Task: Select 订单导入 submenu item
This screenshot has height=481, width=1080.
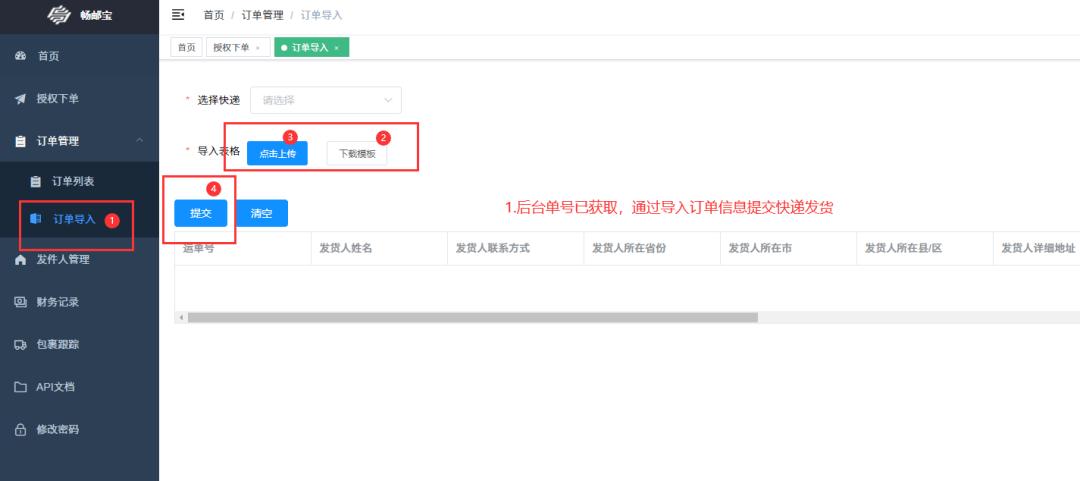Action: click(x=79, y=219)
